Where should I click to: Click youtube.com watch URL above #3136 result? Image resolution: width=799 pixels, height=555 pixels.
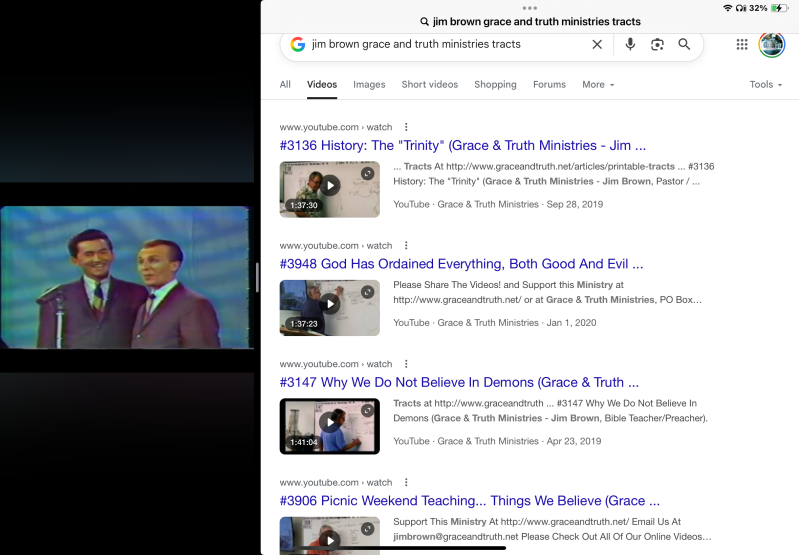tap(336, 127)
